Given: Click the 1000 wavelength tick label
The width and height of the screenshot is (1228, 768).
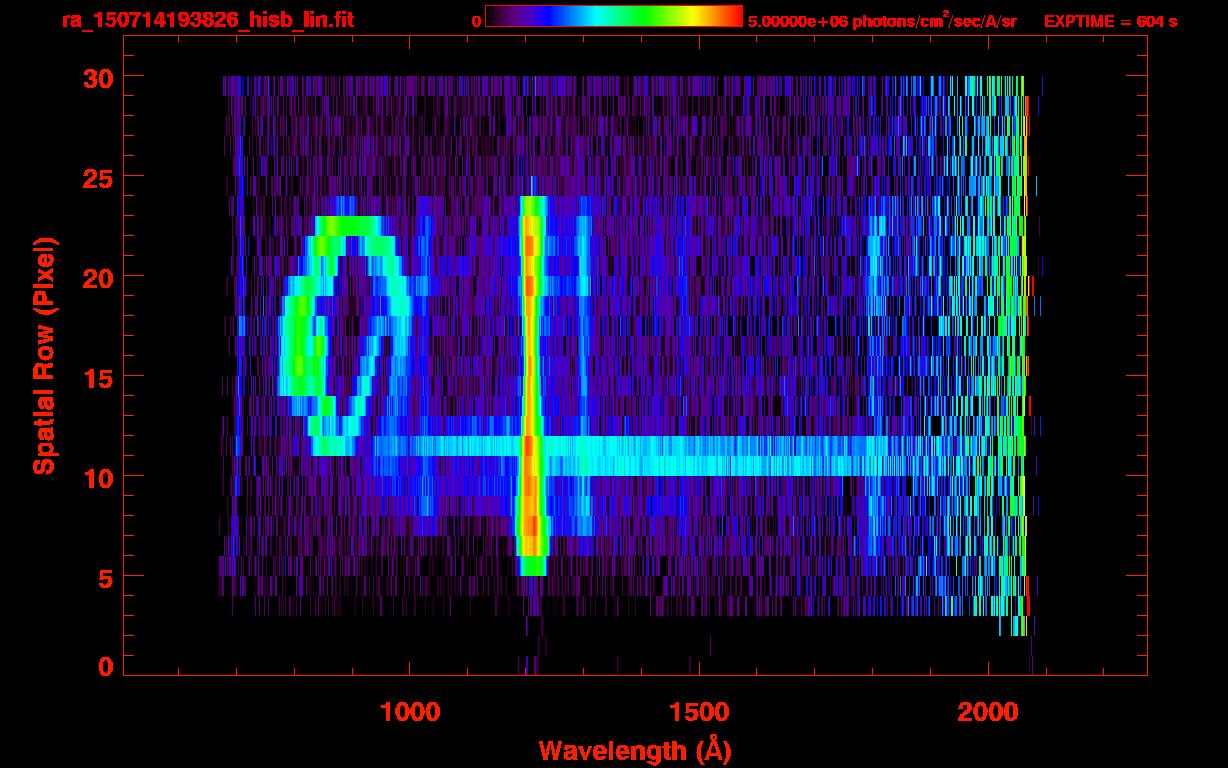Looking at the screenshot, I should pyautogui.click(x=410, y=712).
